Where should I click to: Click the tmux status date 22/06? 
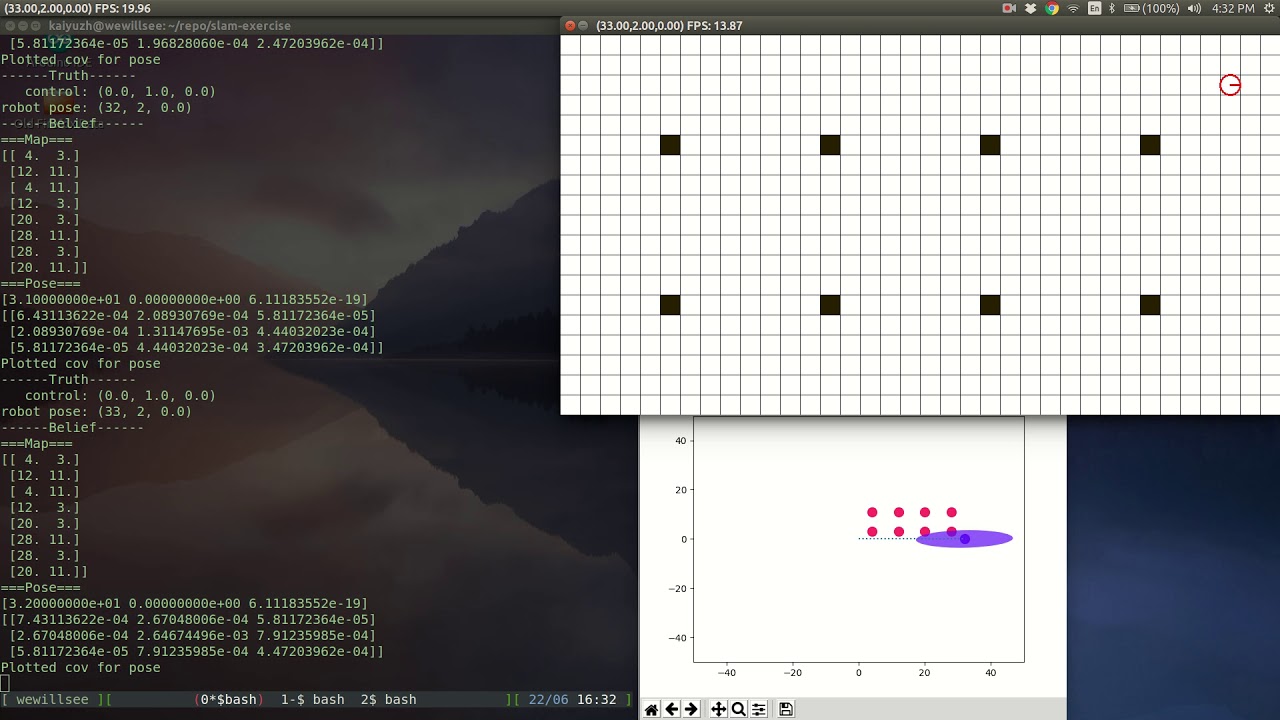pyautogui.click(x=548, y=700)
